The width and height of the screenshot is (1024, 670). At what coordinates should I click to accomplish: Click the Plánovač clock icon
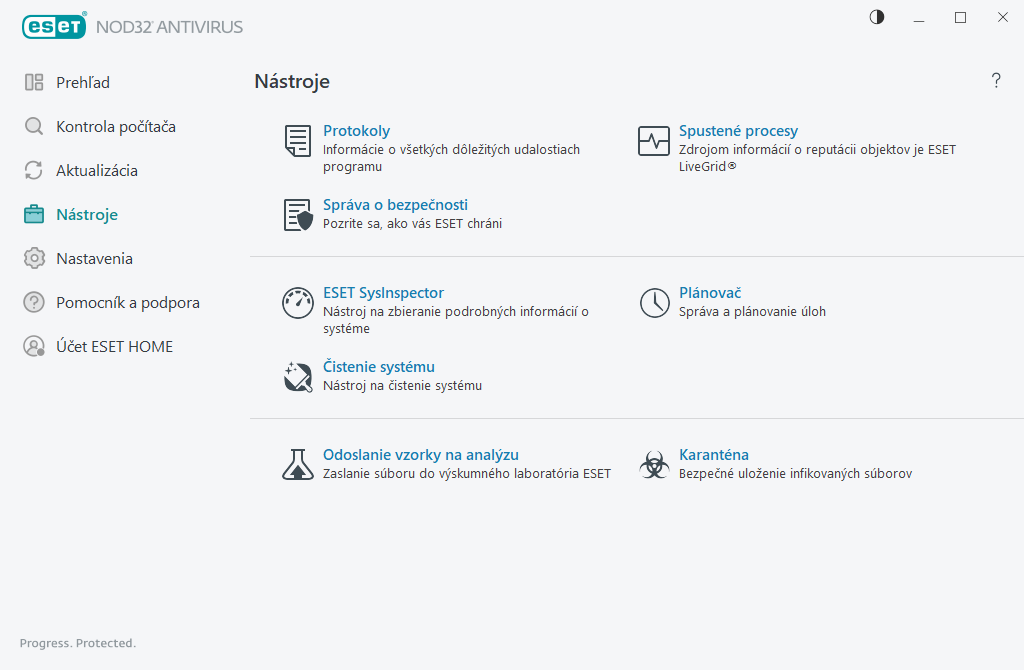(x=654, y=303)
